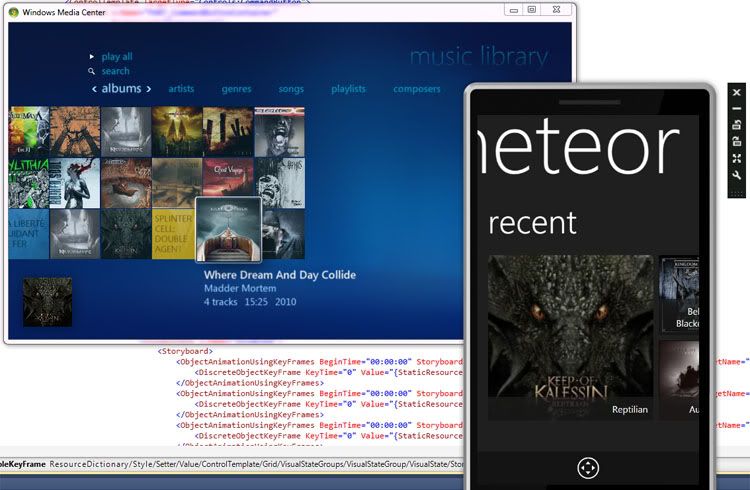Minimize the phone emulator from its toolbar
The image size is (750, 490).
[x=737, y=108]
